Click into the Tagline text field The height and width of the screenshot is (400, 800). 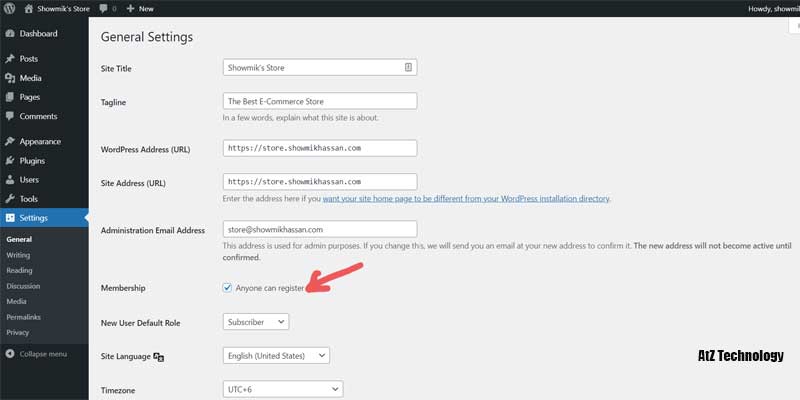click(319, 101)
